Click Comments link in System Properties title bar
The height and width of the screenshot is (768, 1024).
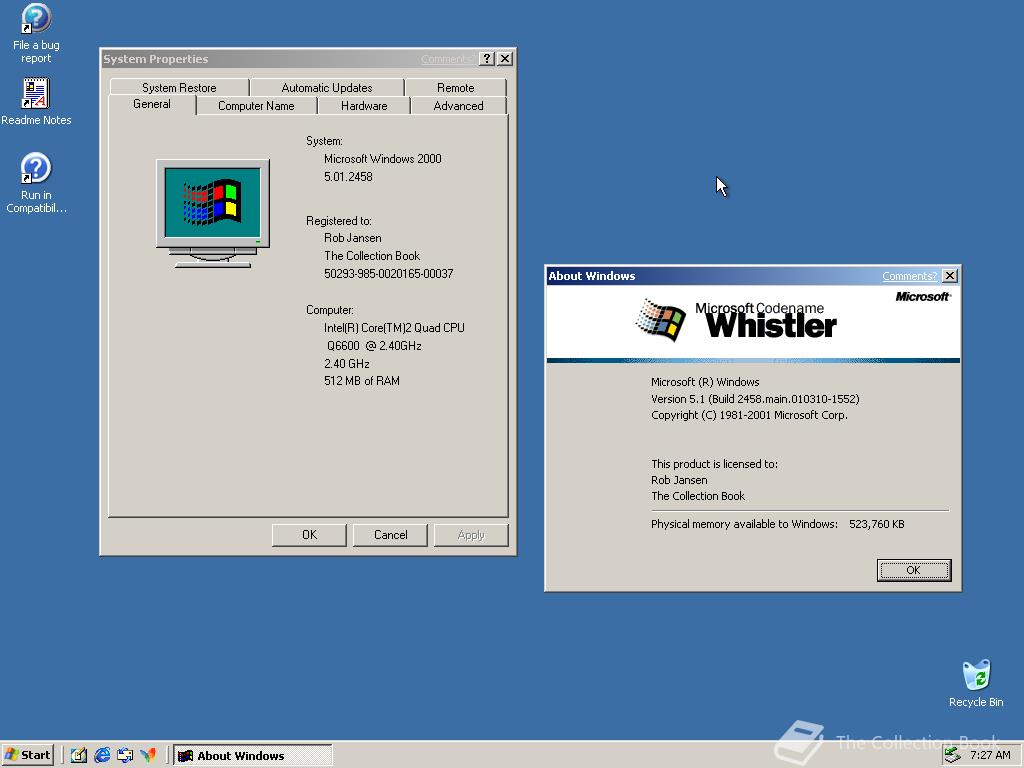pyautogui.click(x=447, y=59)
